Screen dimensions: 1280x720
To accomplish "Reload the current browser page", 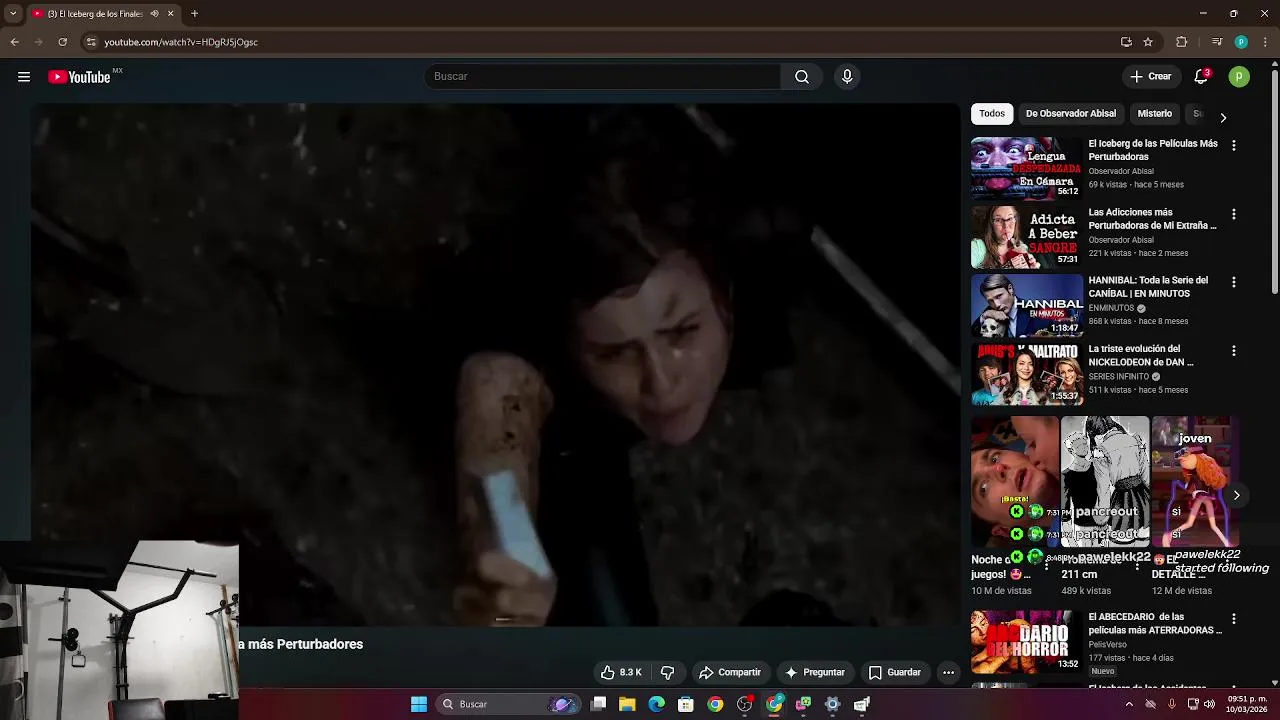I will tap(62, 42).
